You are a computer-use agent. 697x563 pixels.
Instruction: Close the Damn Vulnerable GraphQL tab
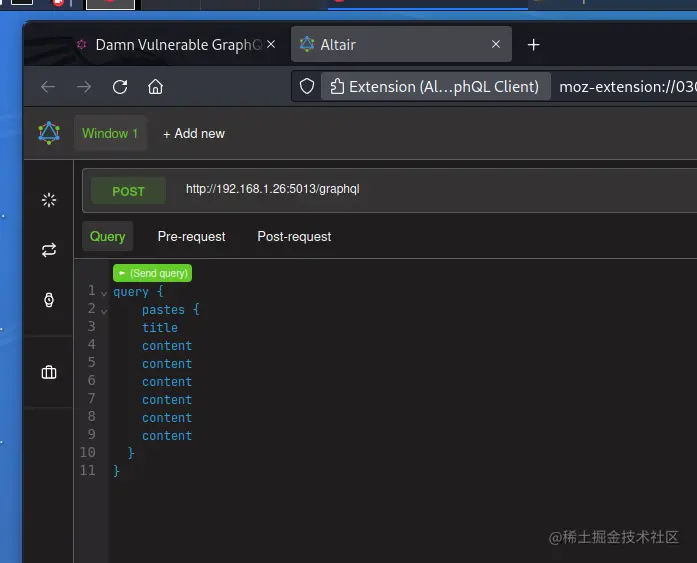(271, 44)
